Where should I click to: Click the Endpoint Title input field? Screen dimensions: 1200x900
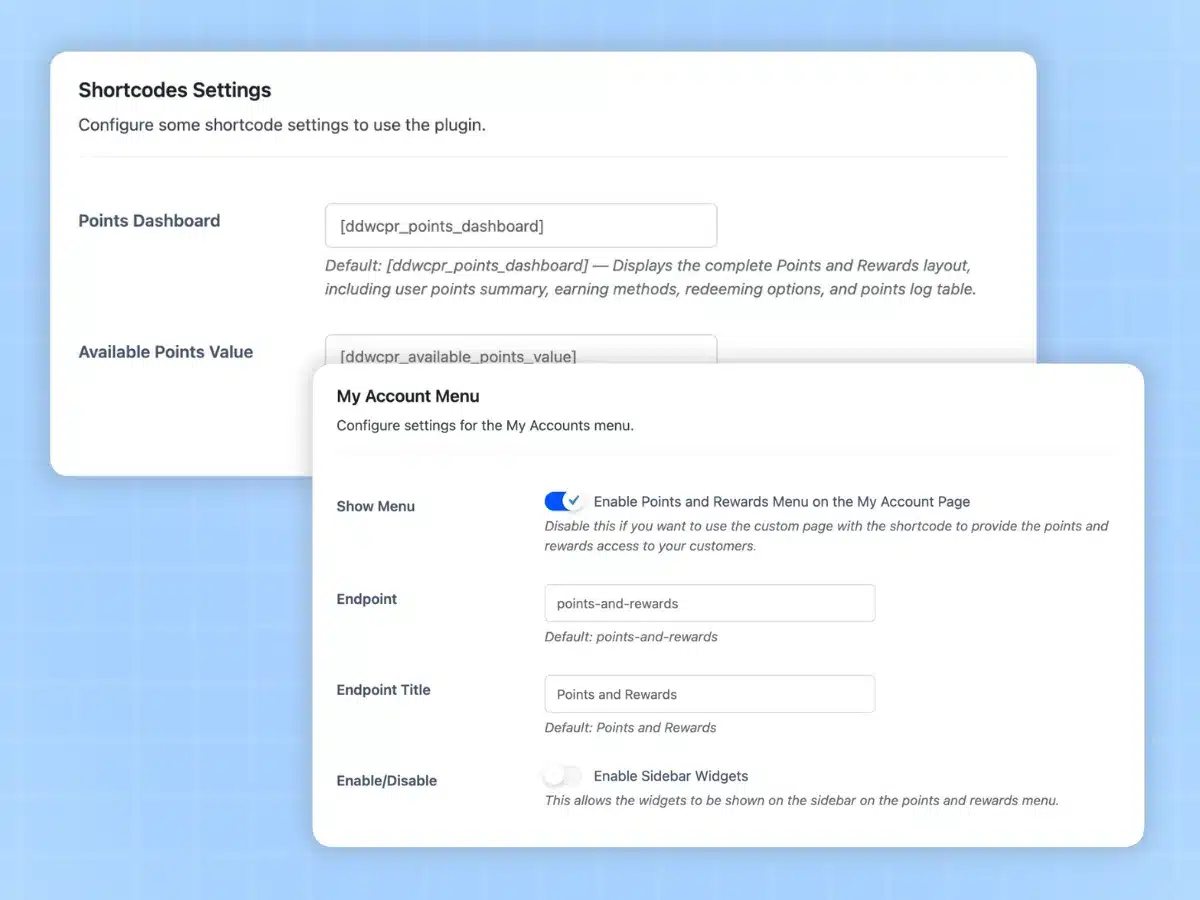point(710,694)
